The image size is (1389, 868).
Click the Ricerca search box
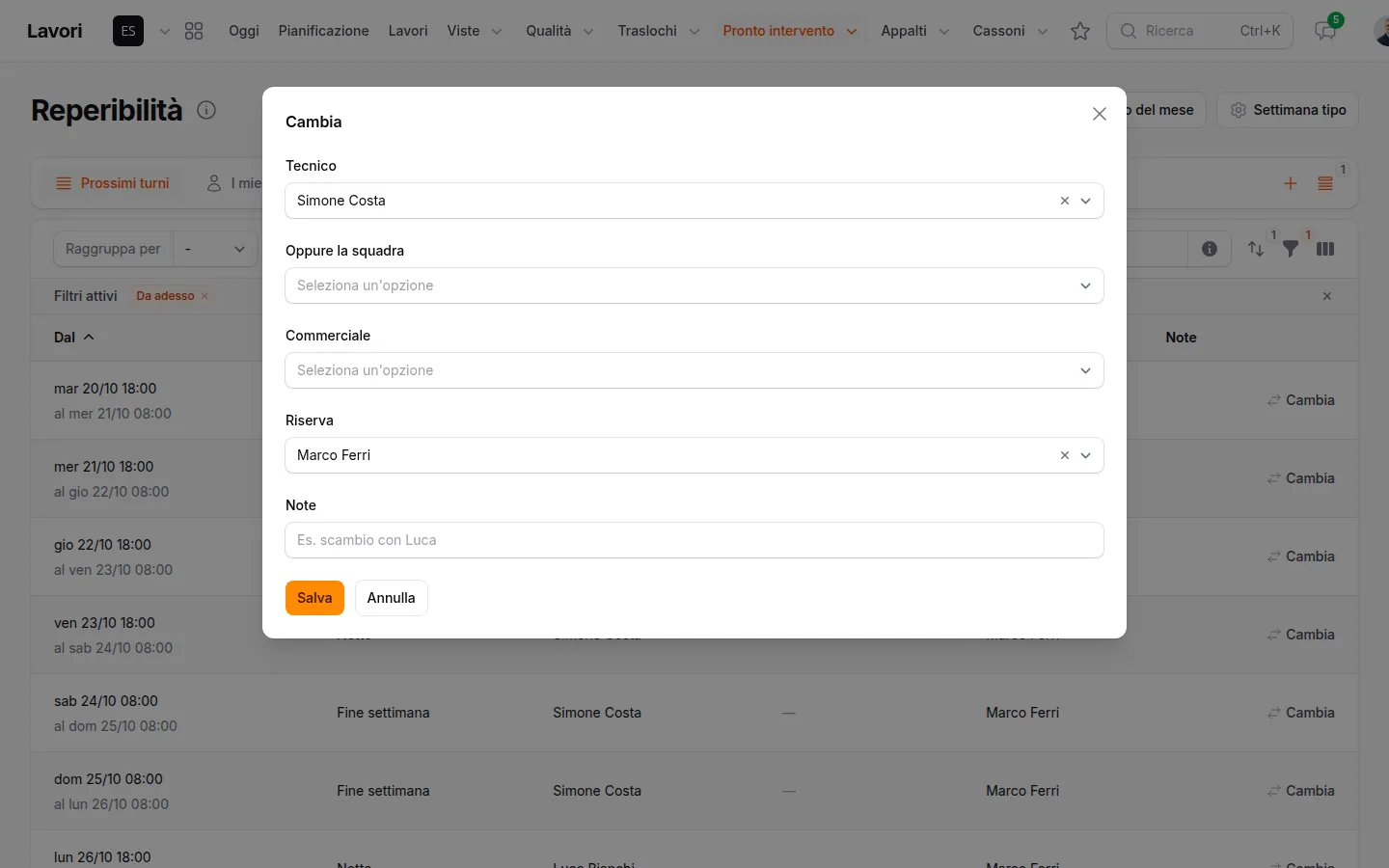click(1200, 31)
